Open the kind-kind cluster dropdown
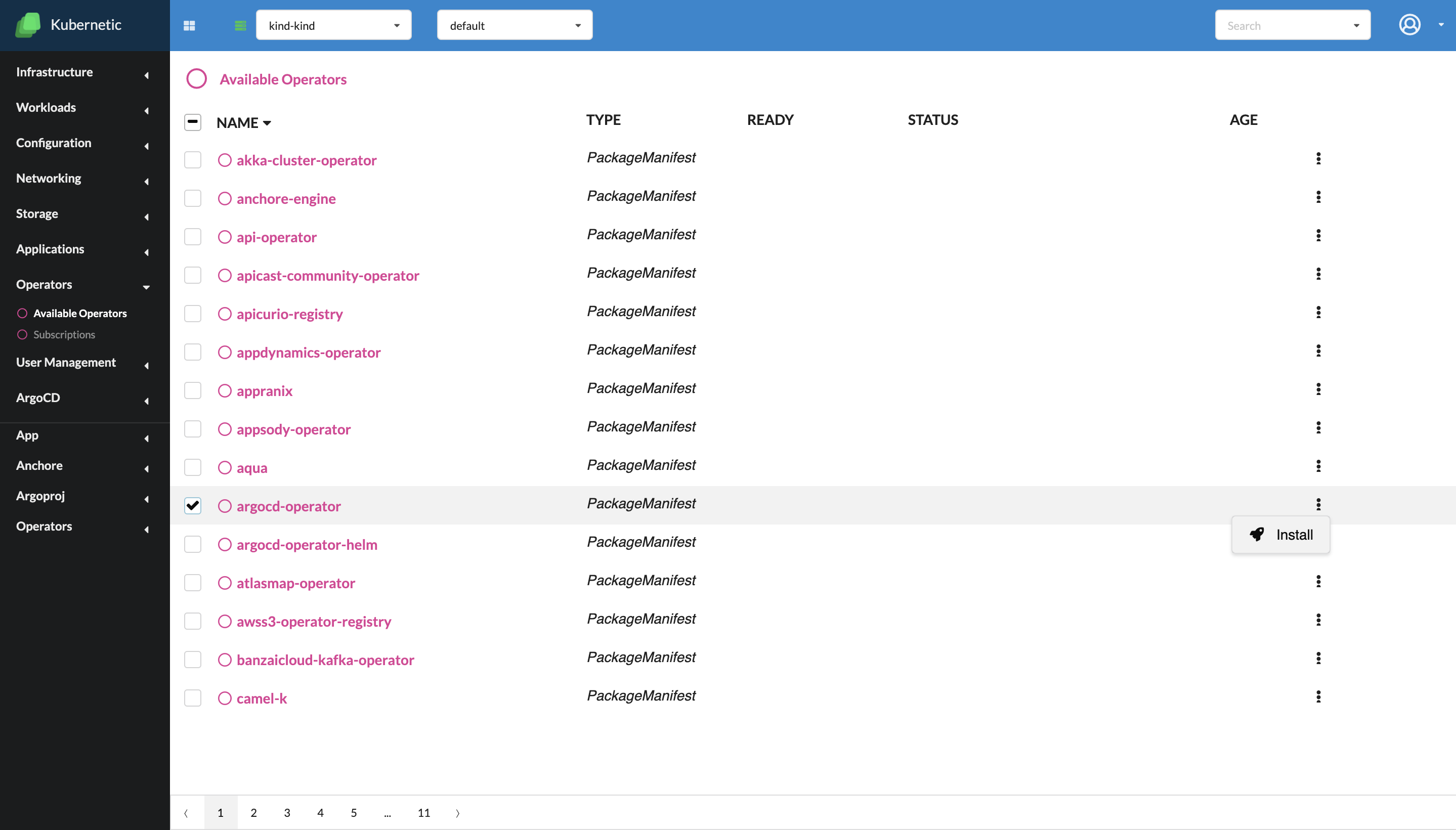This screenshot has height=830, width=1456. tap(333, 25)
